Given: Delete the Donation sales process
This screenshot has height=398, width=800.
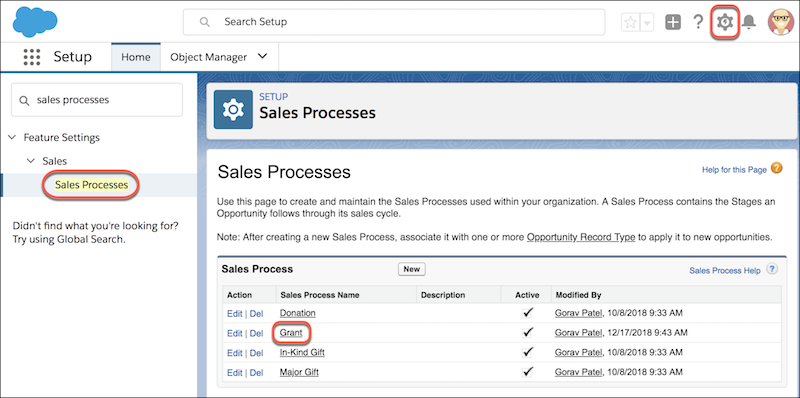Looking at the screenshot, I should click(x=256, y=313).
